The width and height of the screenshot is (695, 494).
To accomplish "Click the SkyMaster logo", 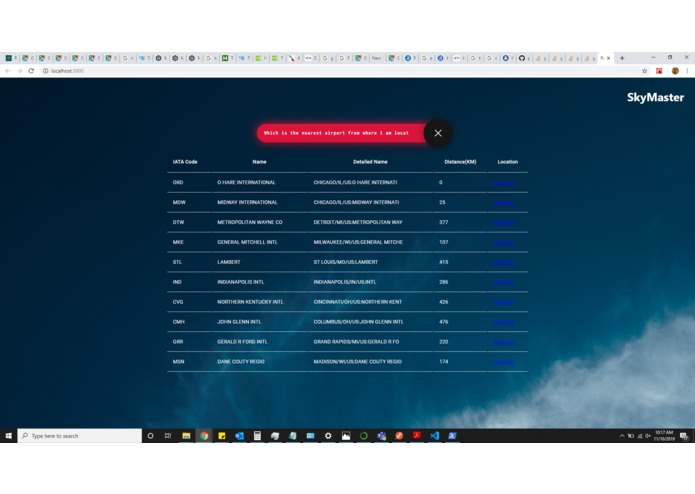I will point(655,97).
